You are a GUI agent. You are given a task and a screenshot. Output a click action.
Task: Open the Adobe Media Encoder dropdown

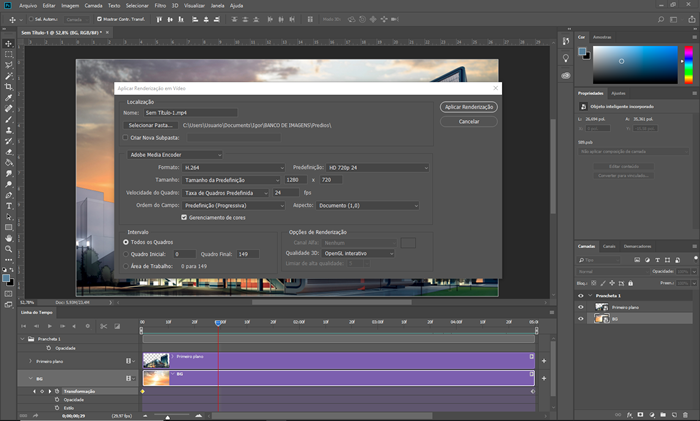click(x=175, y=154)
